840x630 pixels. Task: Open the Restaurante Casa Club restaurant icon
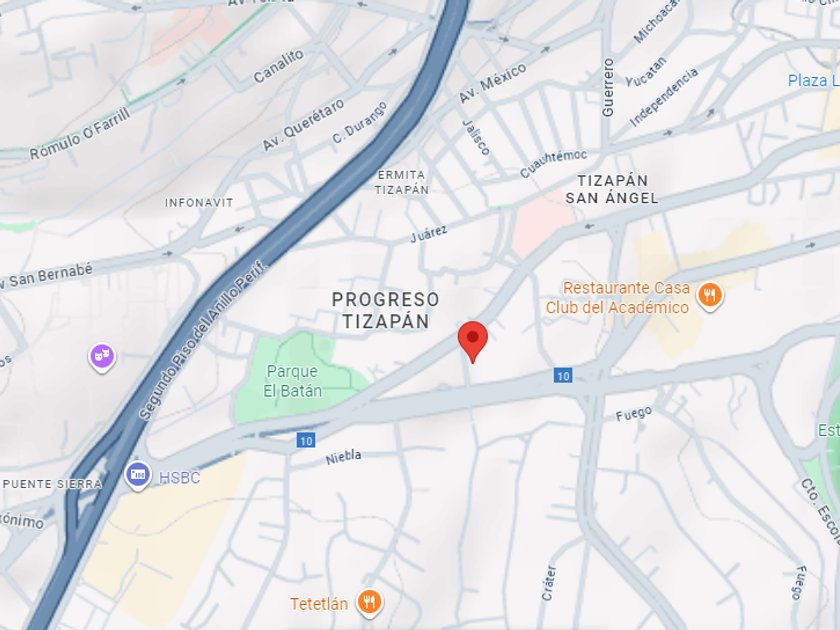coord(710,295)
